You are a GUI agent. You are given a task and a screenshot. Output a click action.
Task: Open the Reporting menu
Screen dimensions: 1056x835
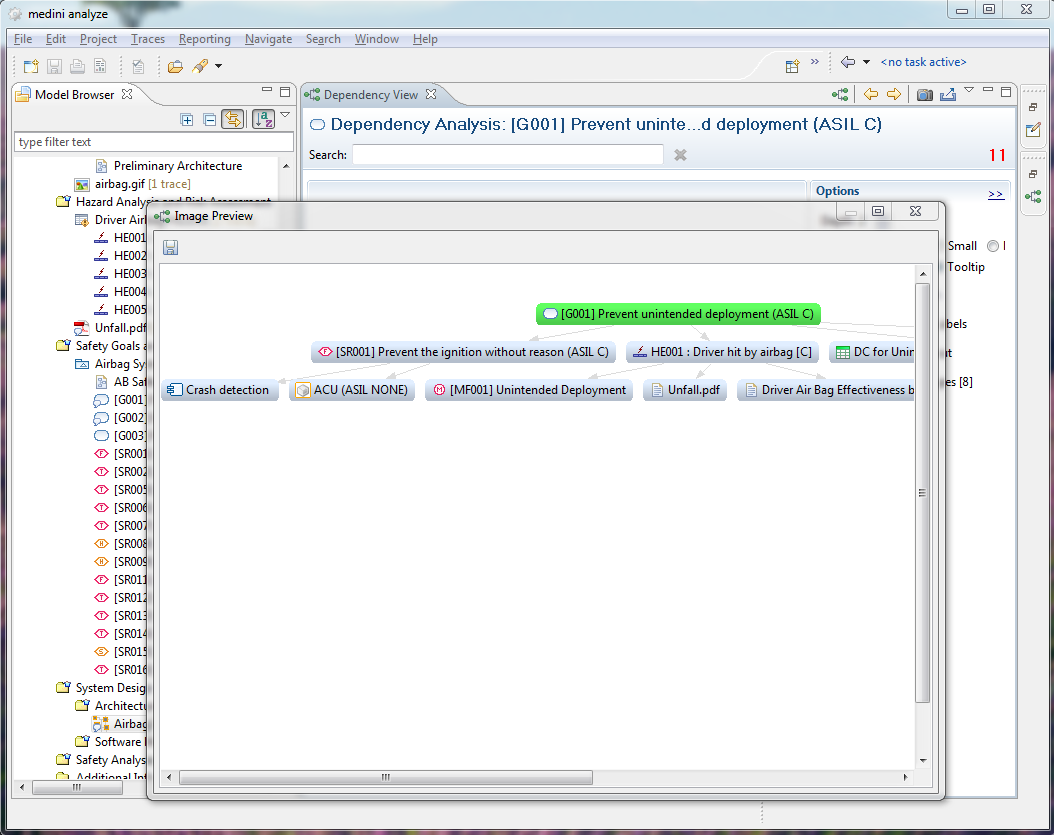(204, 39)
